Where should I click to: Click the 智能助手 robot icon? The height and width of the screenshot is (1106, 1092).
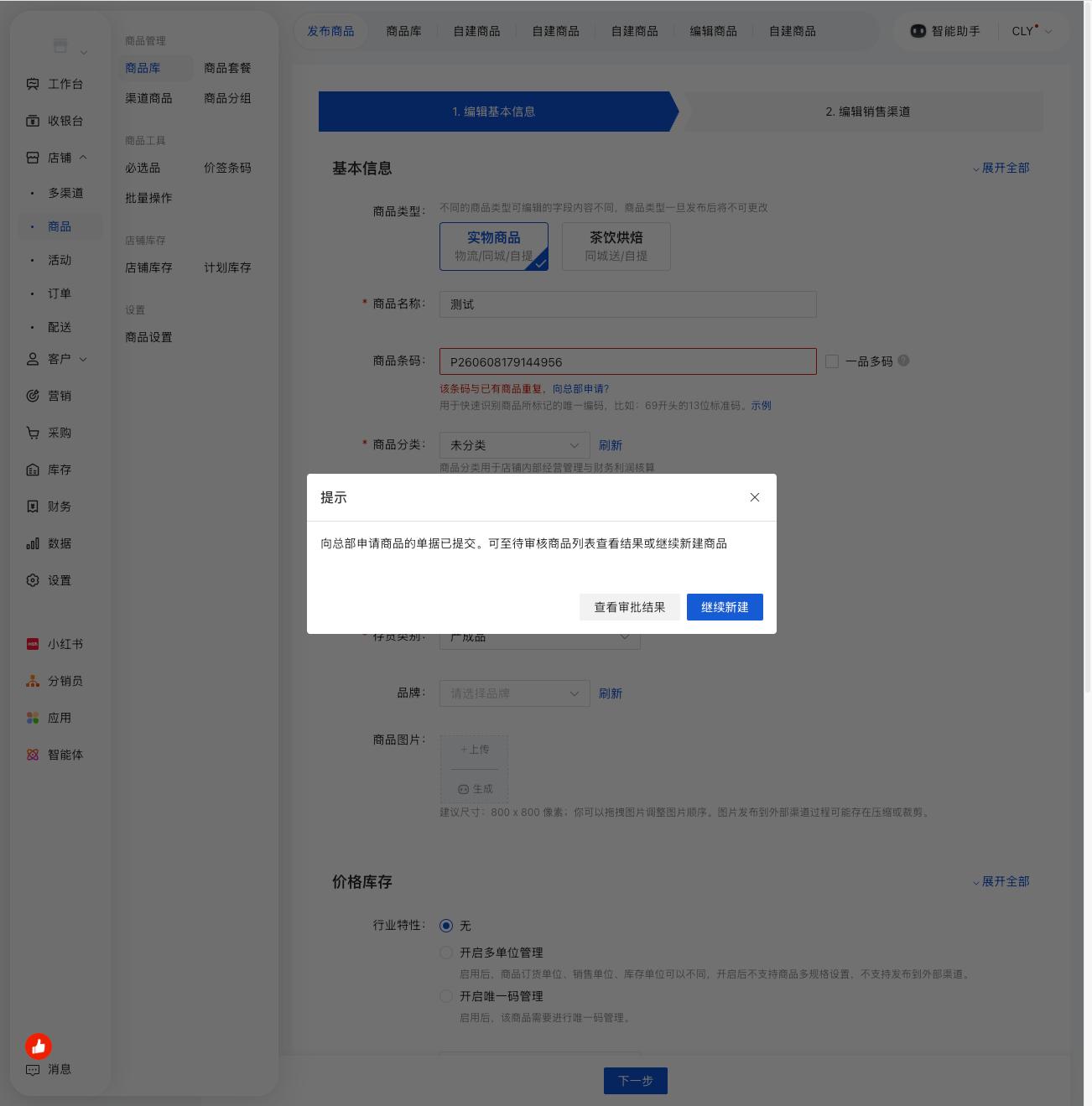coord(918,31)
